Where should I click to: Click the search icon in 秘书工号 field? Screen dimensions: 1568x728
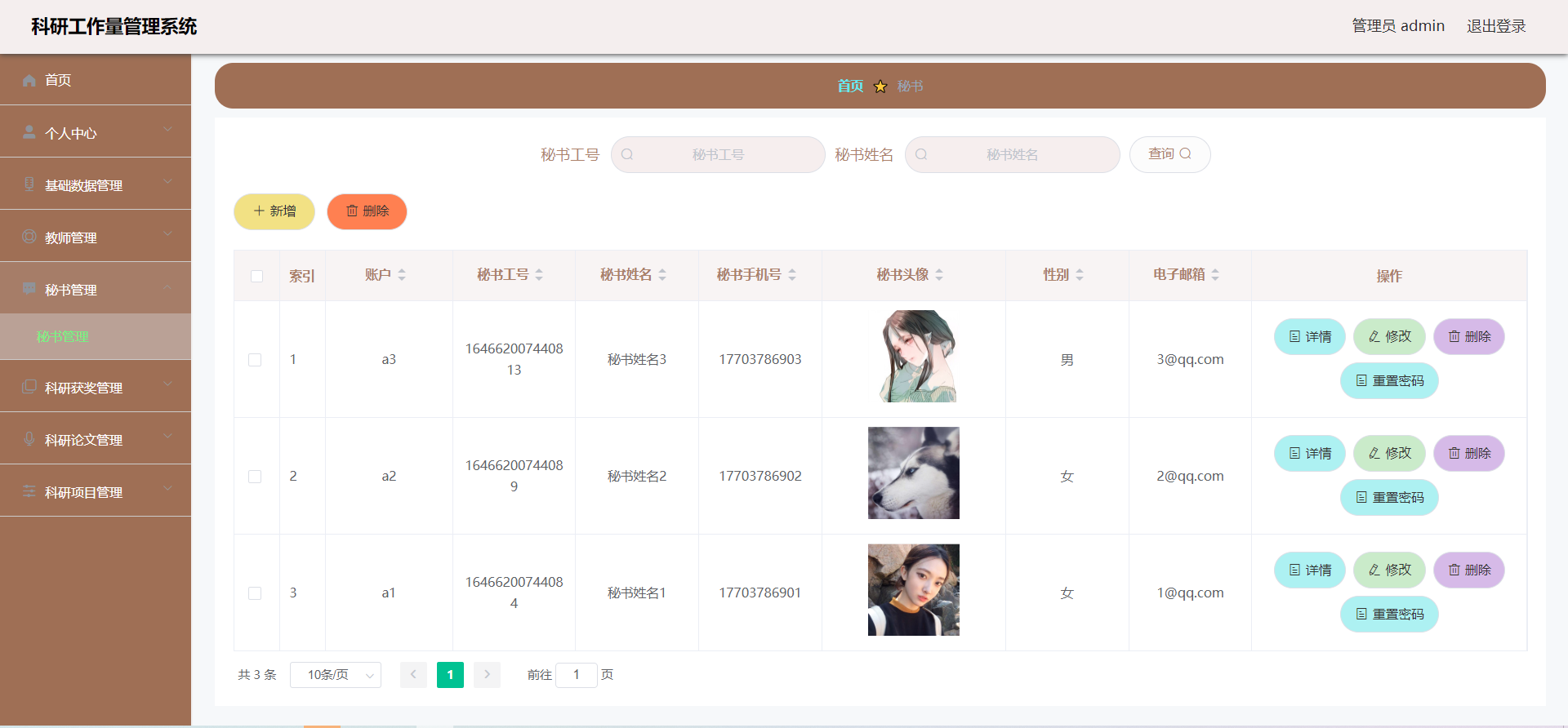(627, 154)
